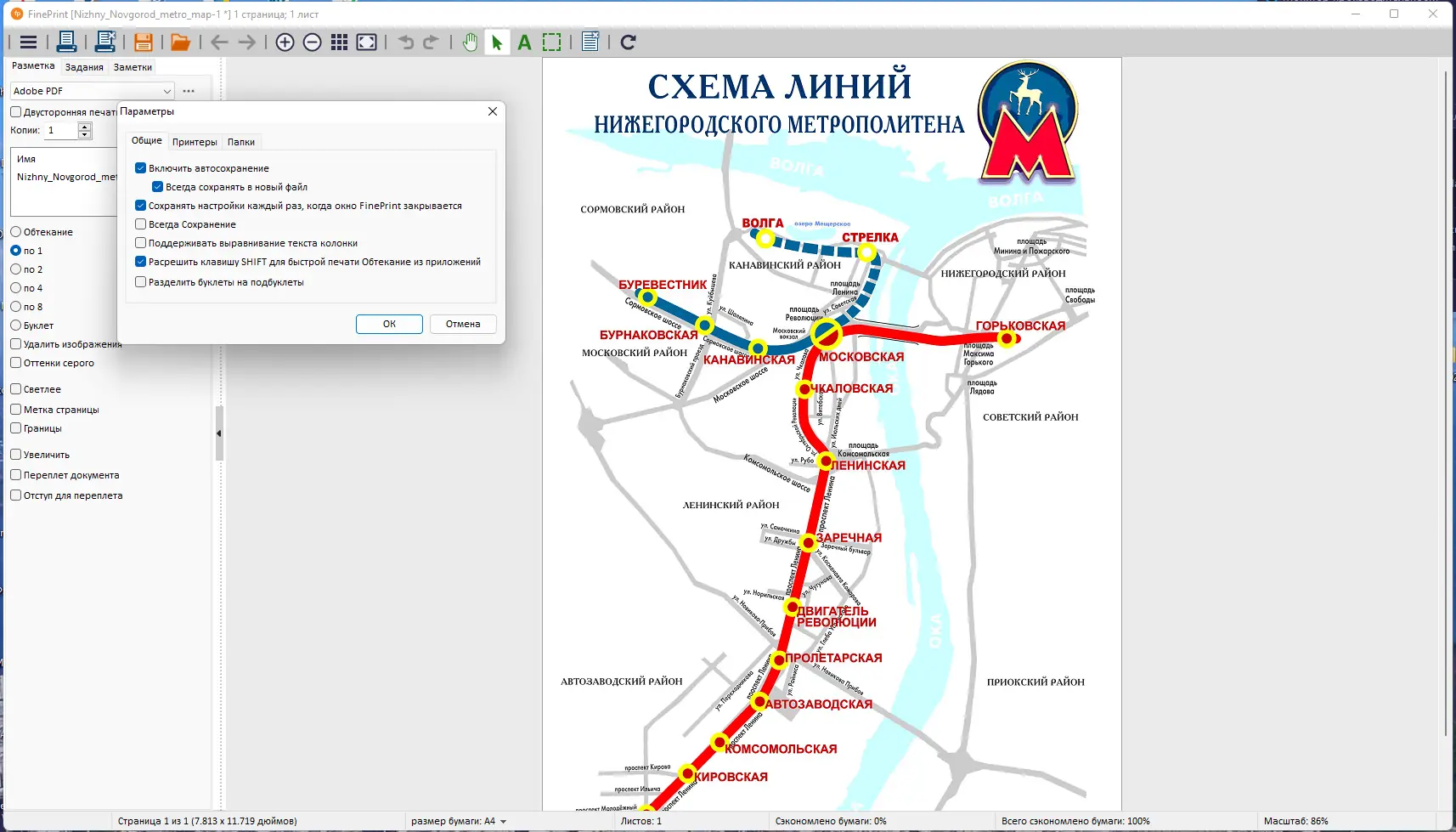Activate the text annotation tool (A icon)
1456x832 pixels.
point(524,42)
